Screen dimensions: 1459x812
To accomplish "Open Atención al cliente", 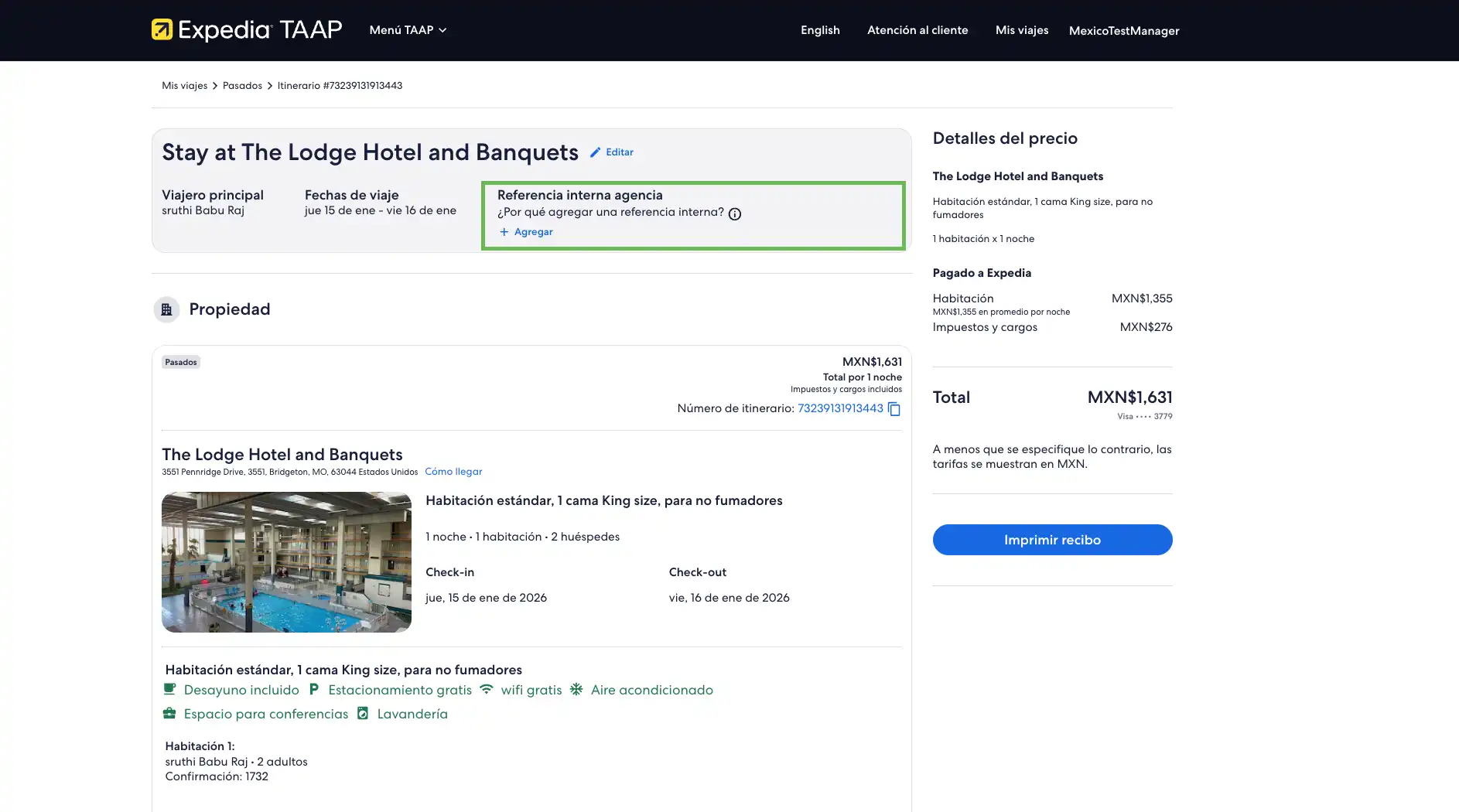I will pos(917,30).
